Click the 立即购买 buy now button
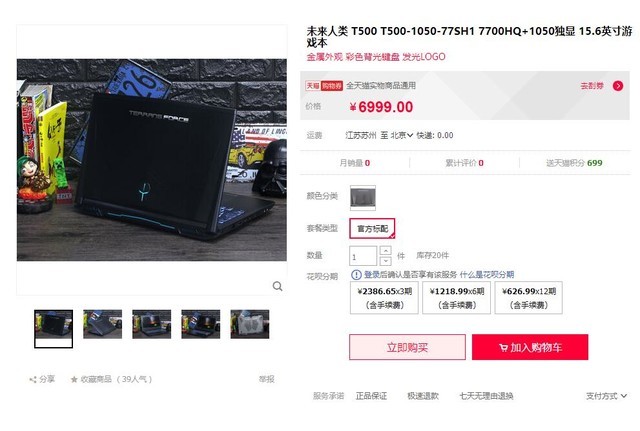This screenshot has height=431, width=640. (407, 347)
